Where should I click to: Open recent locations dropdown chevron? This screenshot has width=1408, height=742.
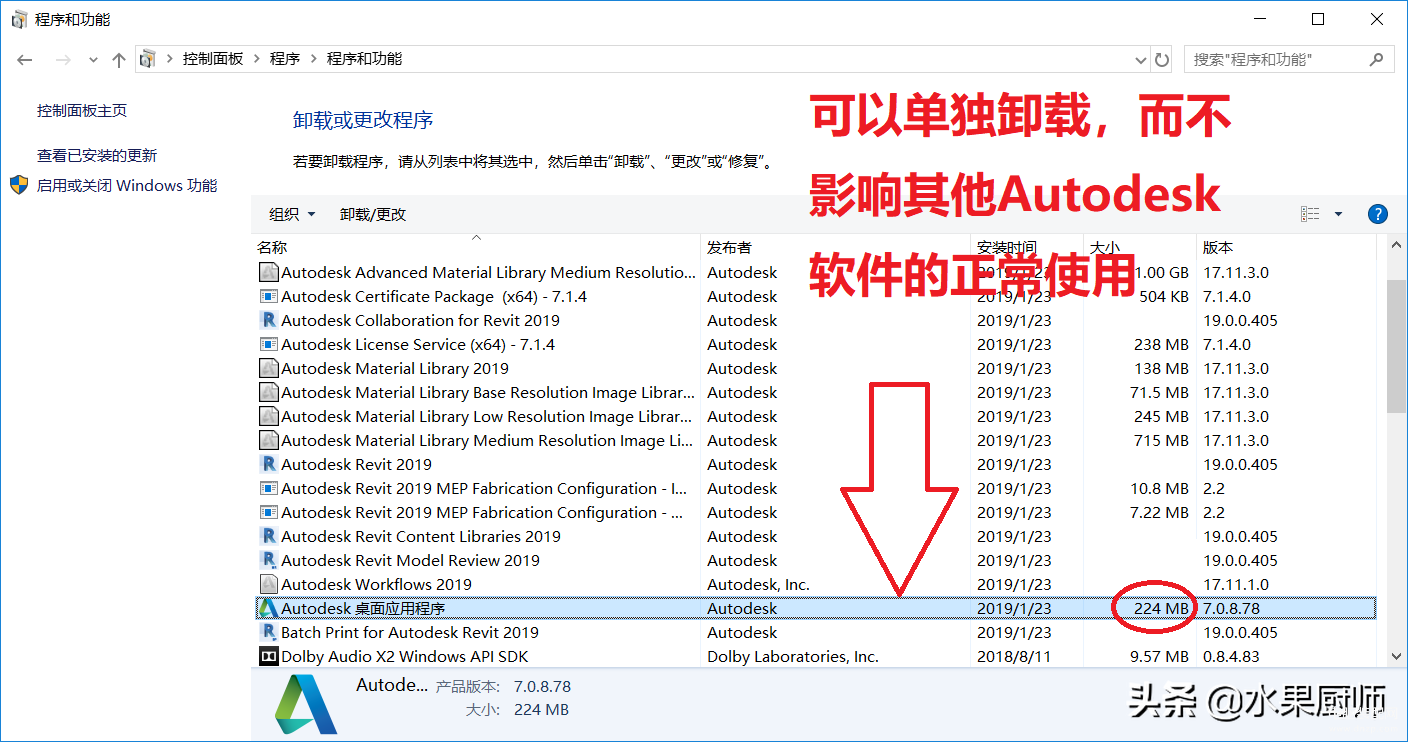(93, 60)
